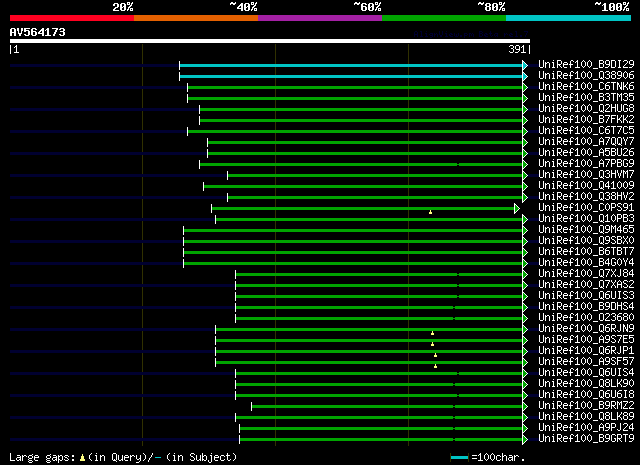Screen dimensions: 640x465
Task: Open hit UniRef100_Q7XJ84
Action: point(586,274)
